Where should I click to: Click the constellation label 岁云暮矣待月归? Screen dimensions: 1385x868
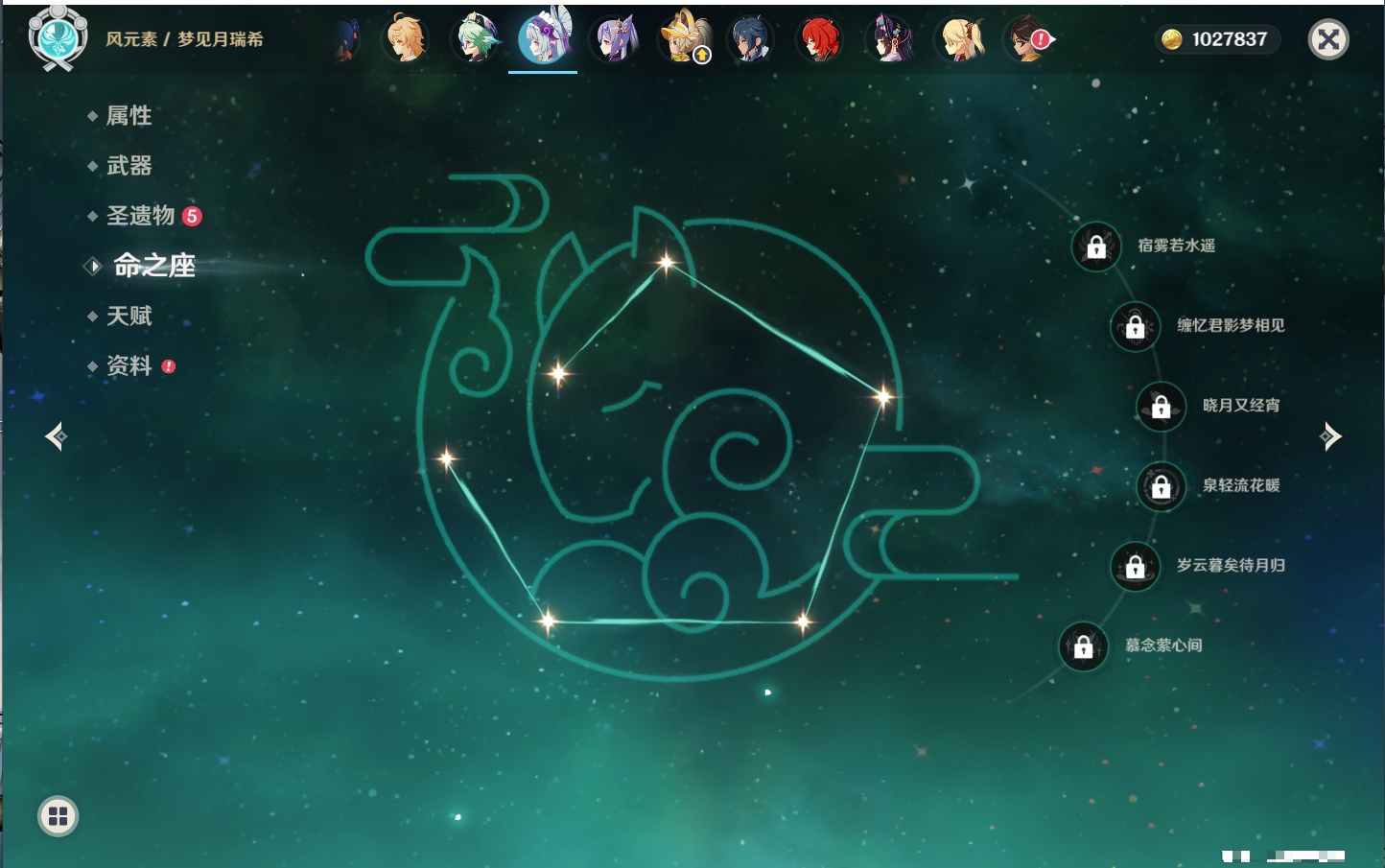coord(1231,565)
